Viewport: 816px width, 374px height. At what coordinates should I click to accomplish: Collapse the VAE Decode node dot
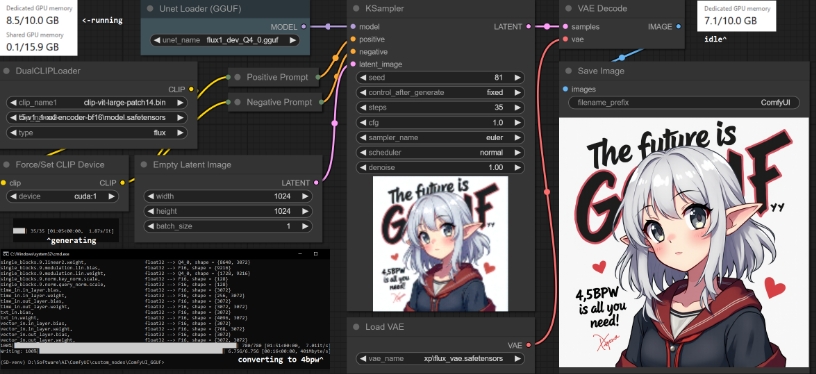pyautogui.click(x=568, y=8)
